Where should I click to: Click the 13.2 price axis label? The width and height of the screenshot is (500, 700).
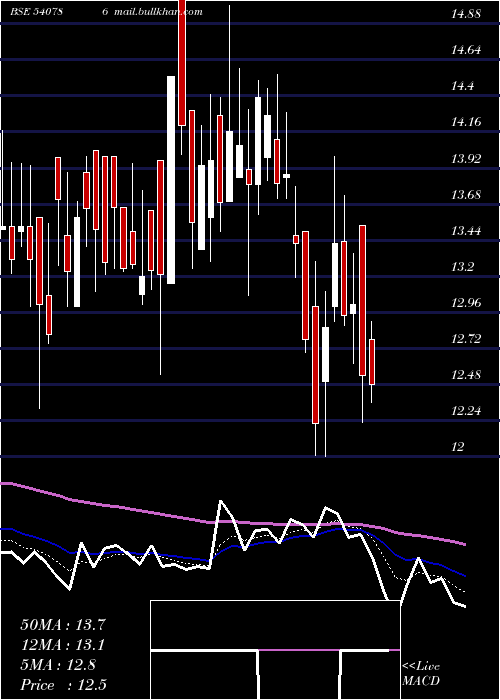462,267
